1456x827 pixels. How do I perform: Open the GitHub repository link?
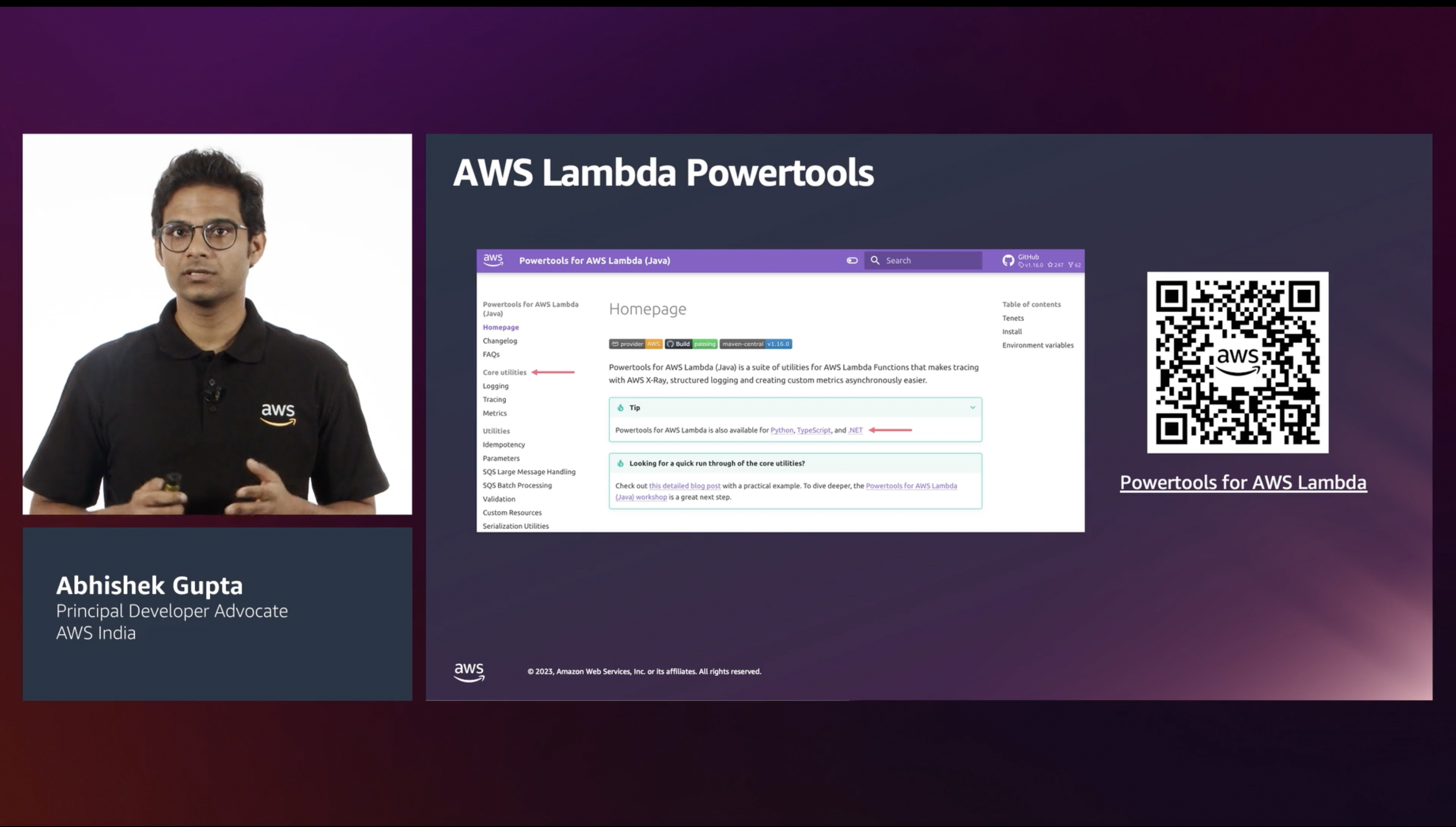1041,260
